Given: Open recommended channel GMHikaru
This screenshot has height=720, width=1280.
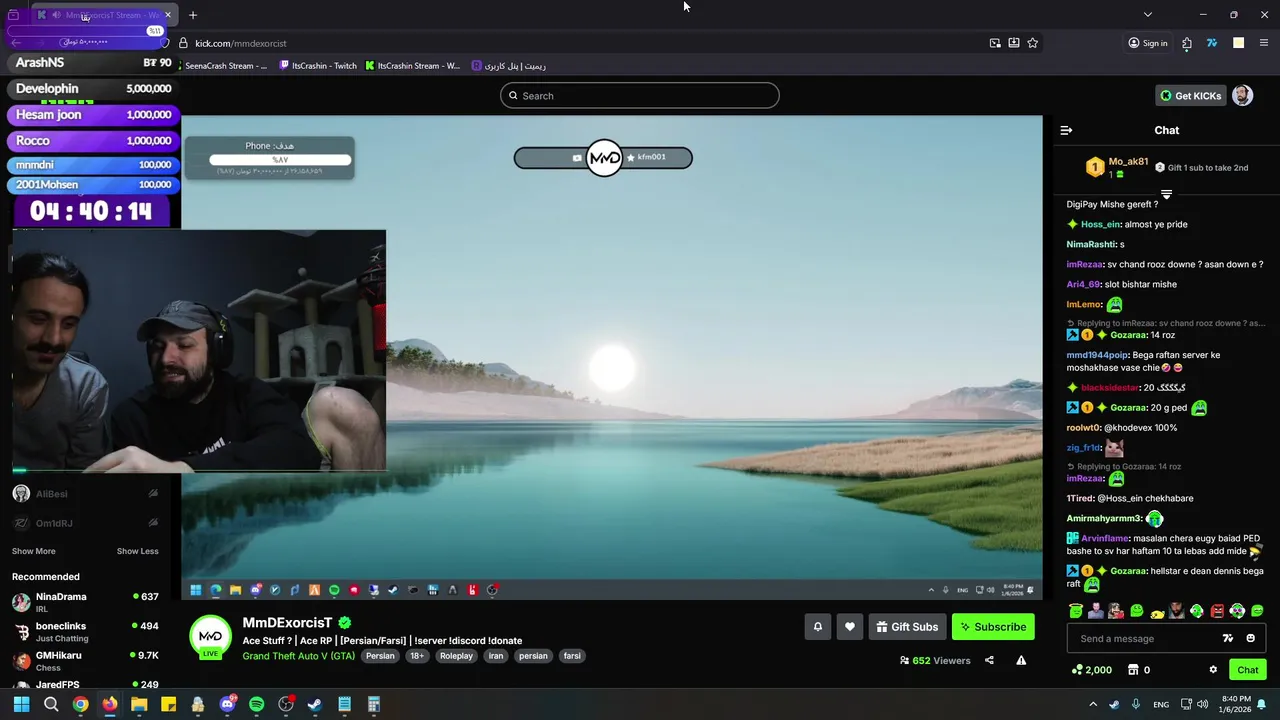Looking at the screenshot, I should [86, 660].
